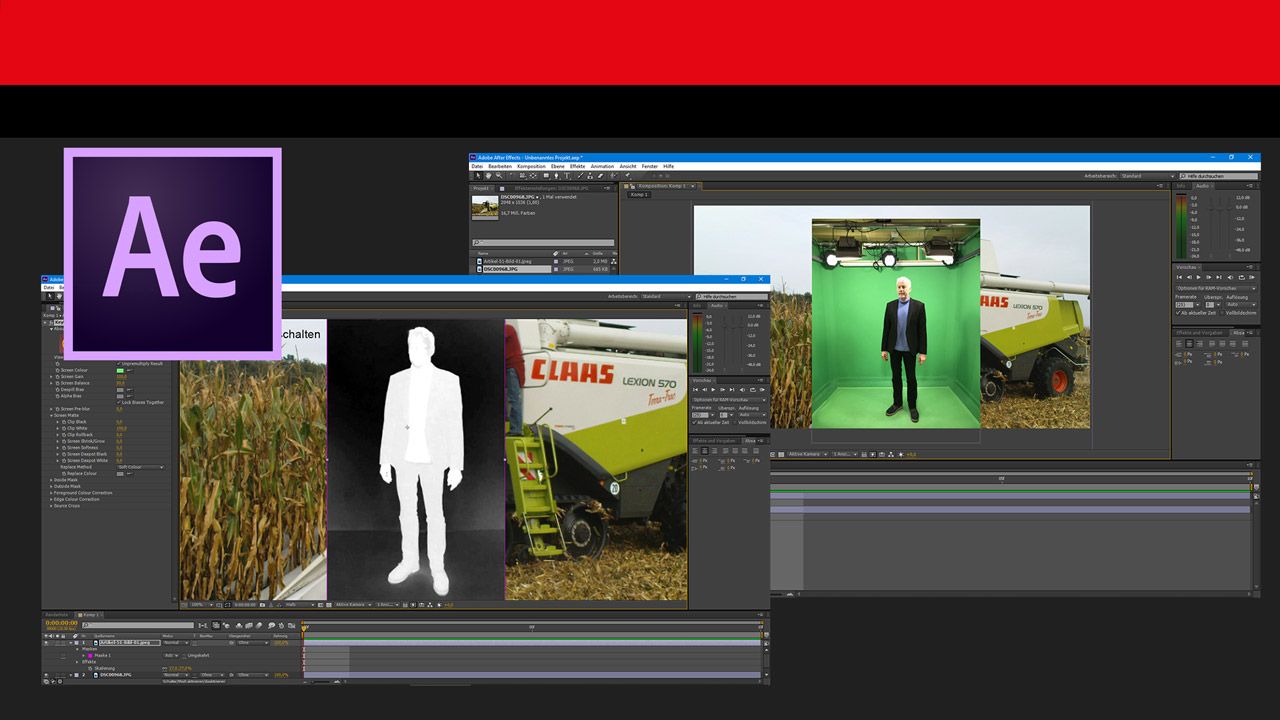
Task: Open the Effekte menu
Action: 578,166
